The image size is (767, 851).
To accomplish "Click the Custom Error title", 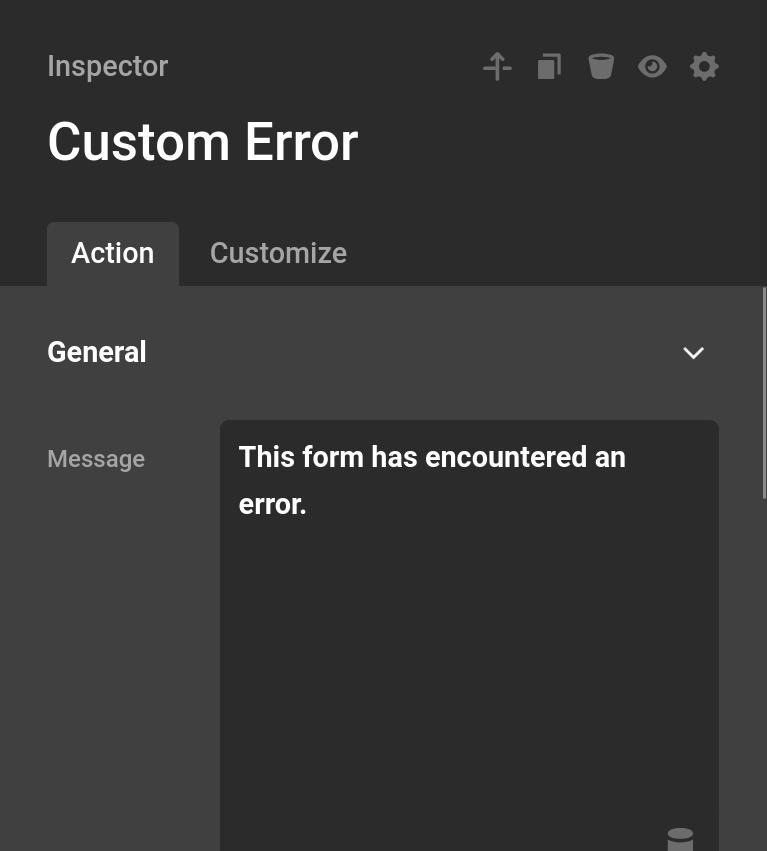I will tap(202, 141).
